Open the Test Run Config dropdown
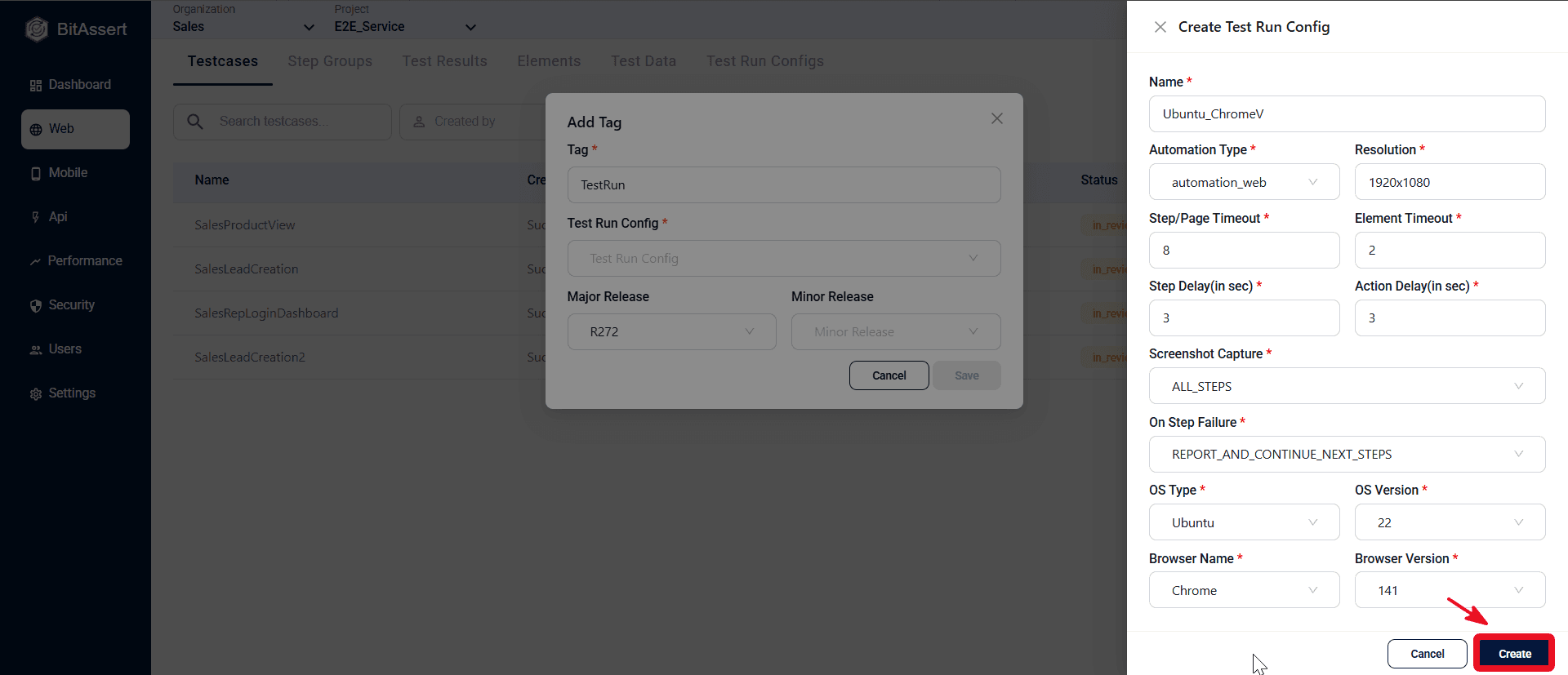Screen dimensions: 1568x675 784,258
